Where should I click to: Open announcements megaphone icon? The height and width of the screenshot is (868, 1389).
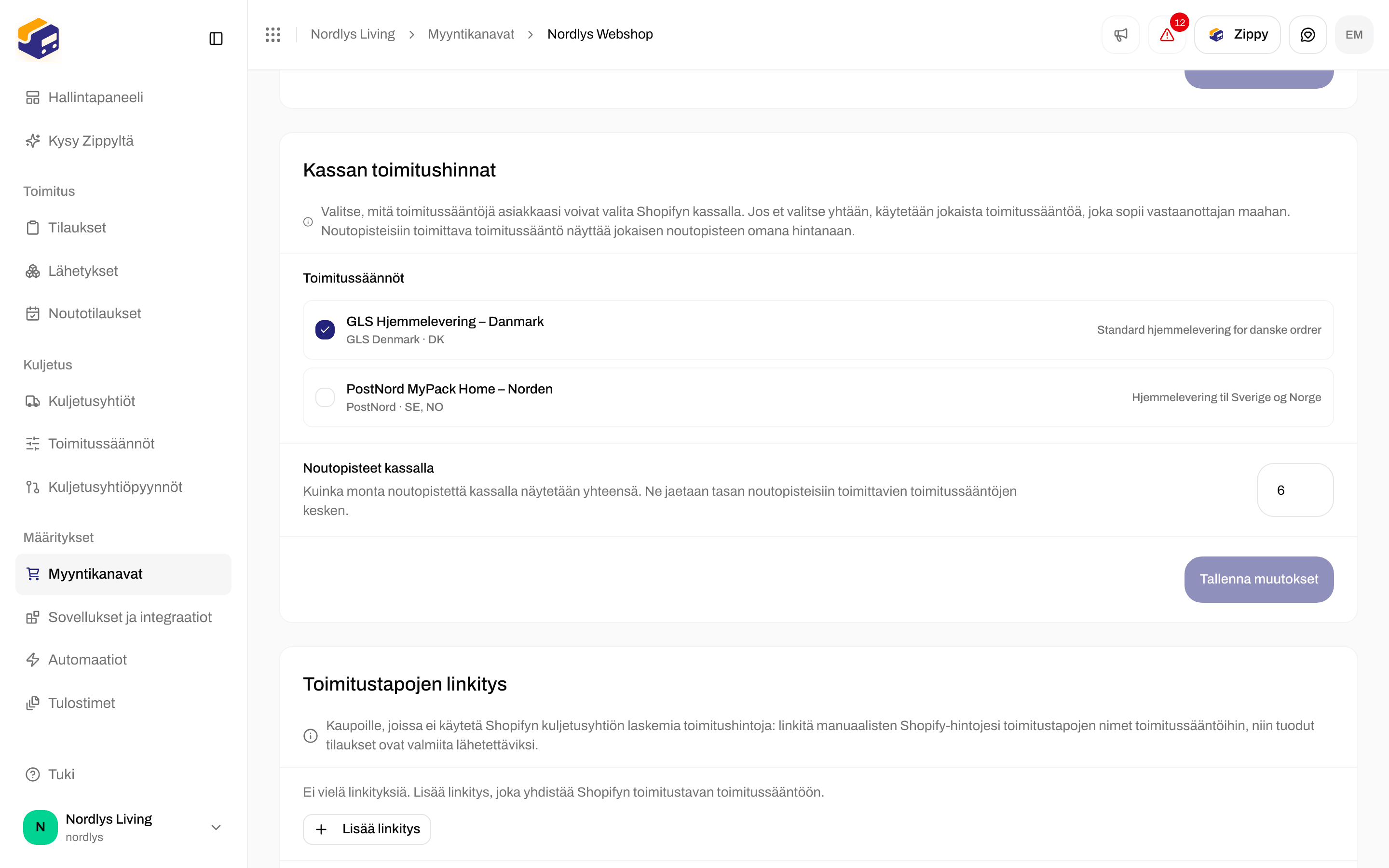click(1120, 34)
